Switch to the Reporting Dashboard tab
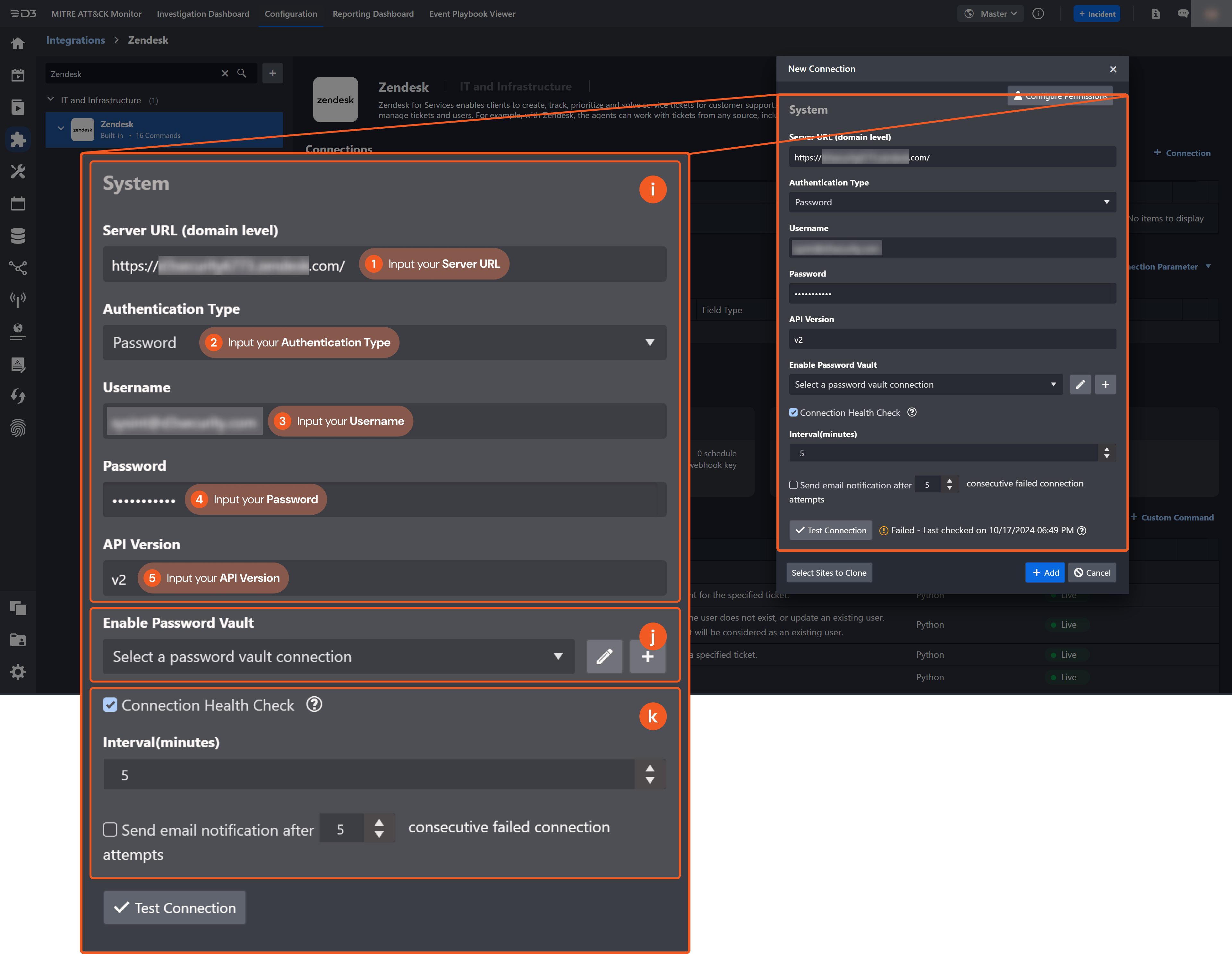The image size is (1232, 954). [x=373, y=14]
